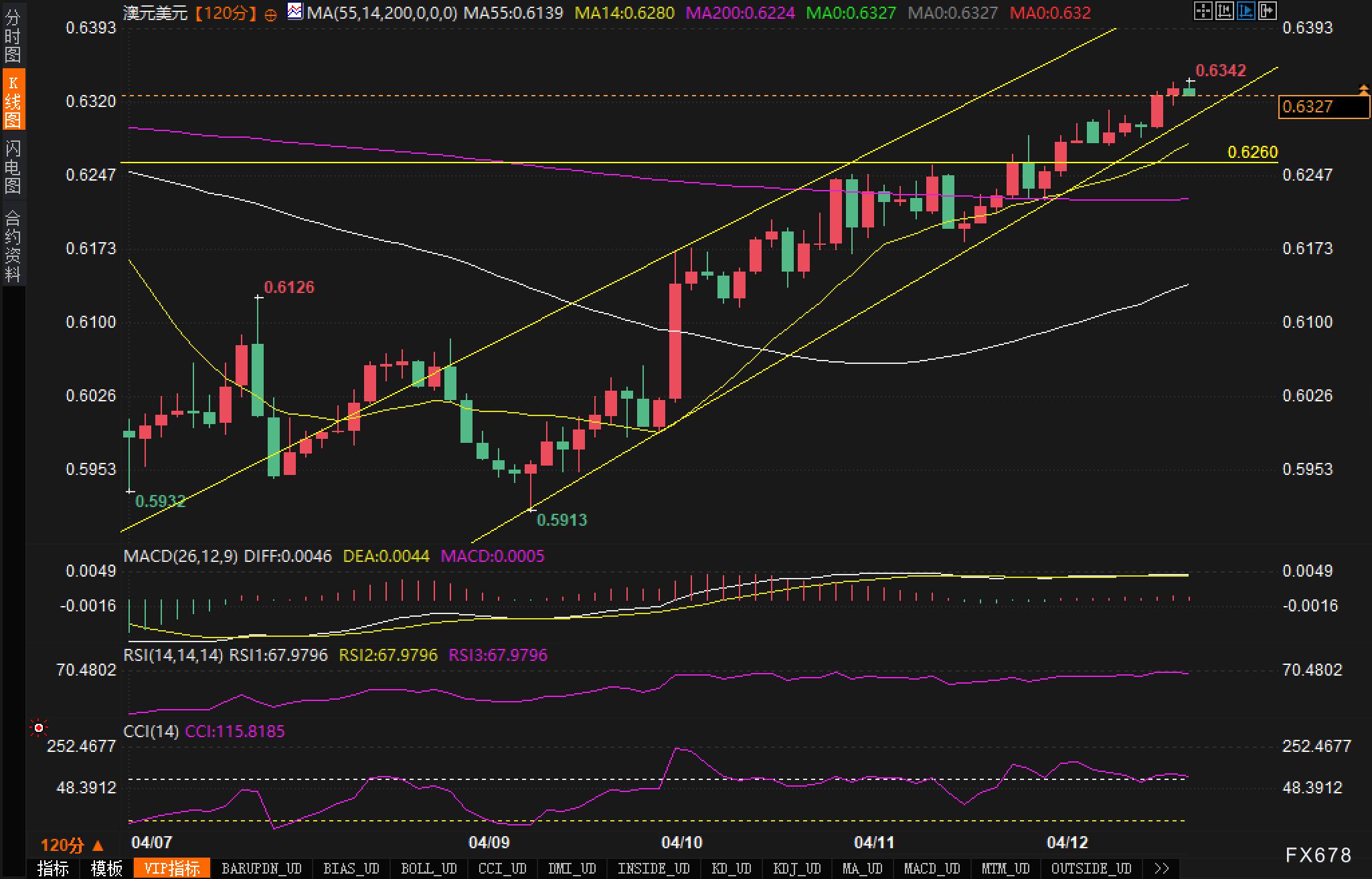
Task: Select the VIP指标 tab
Action: coord(172,868)
